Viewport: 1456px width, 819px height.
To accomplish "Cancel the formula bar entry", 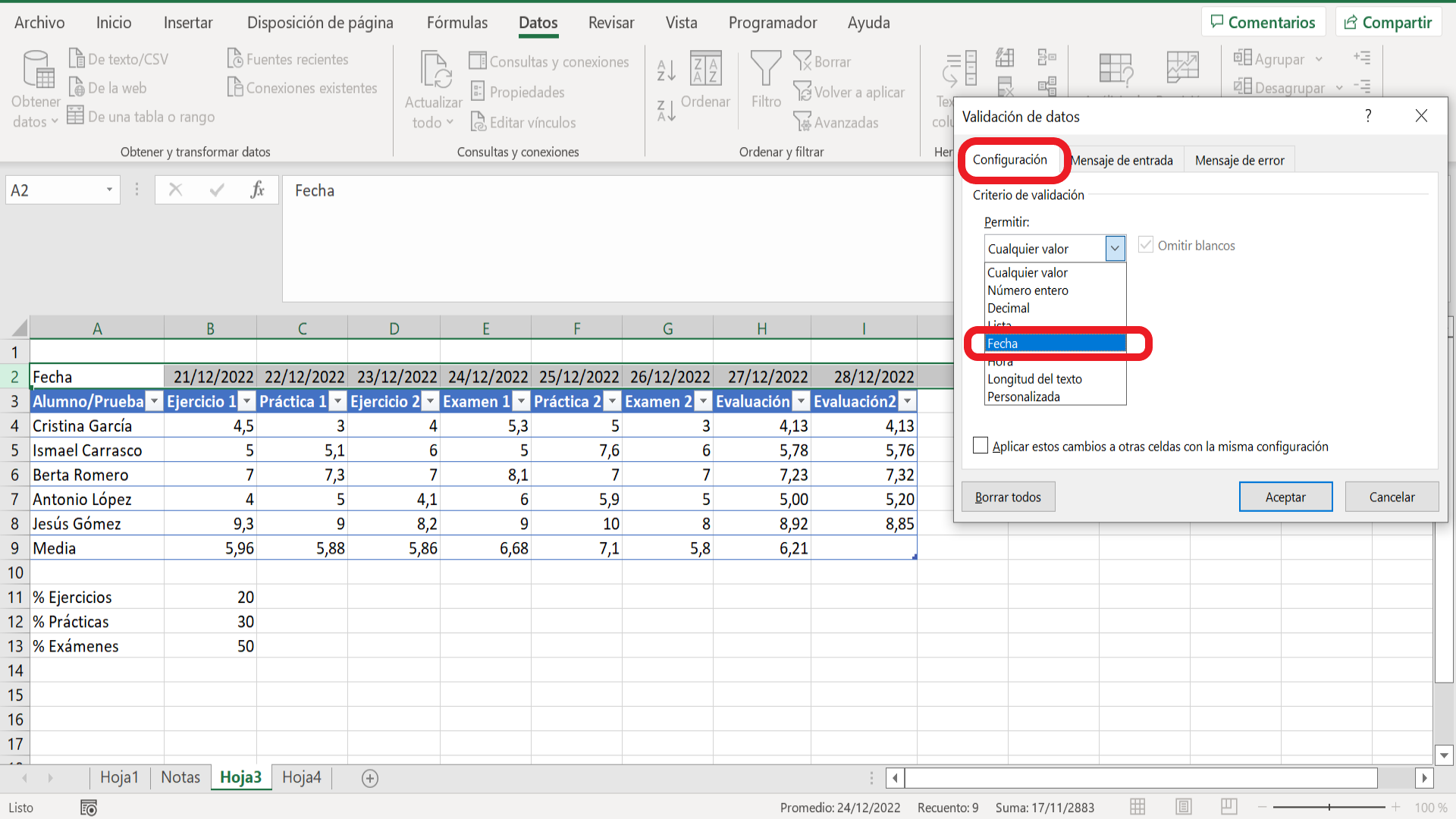I will click(175, 190).
